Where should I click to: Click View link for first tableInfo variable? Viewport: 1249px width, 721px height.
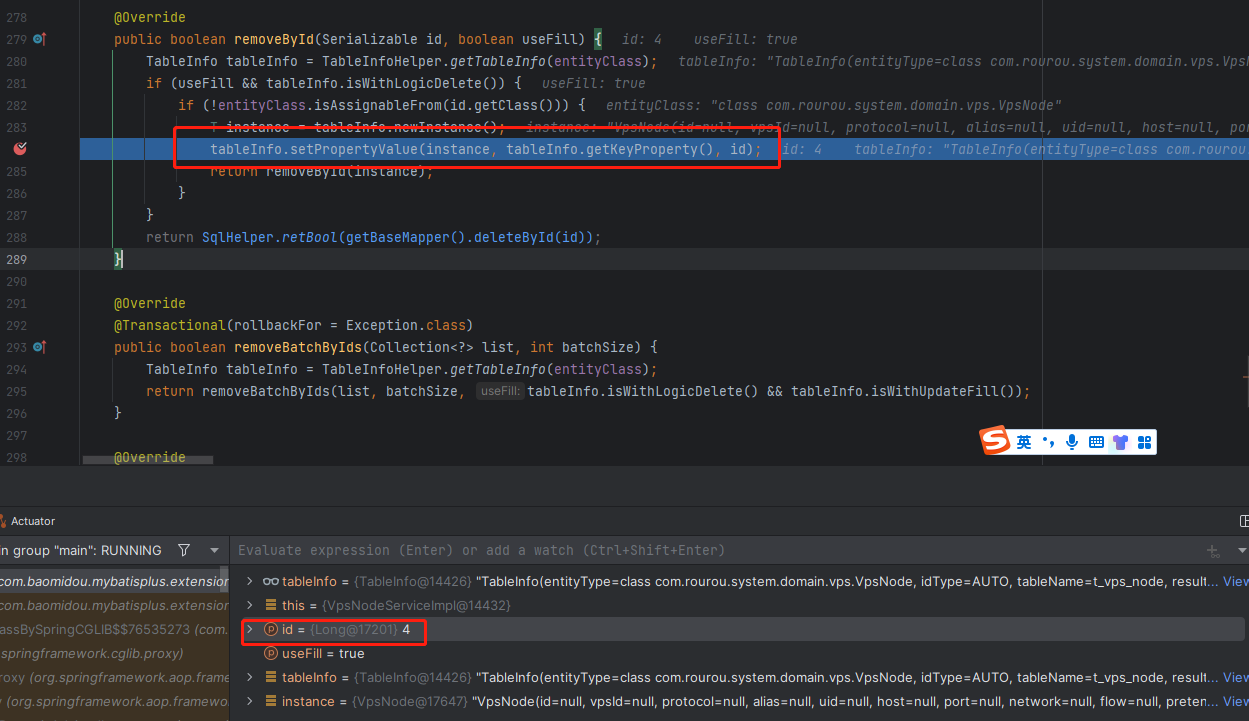(1235, 581)
